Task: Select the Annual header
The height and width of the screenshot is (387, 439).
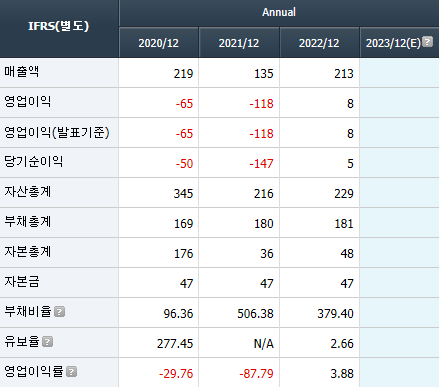Action: click(x=279, y=13)
